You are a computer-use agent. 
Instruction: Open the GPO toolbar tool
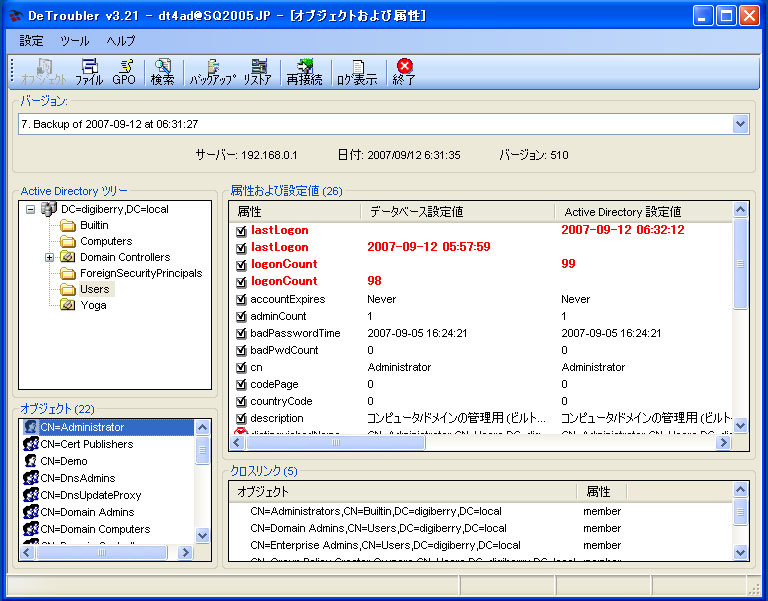(x=124, y=72)
